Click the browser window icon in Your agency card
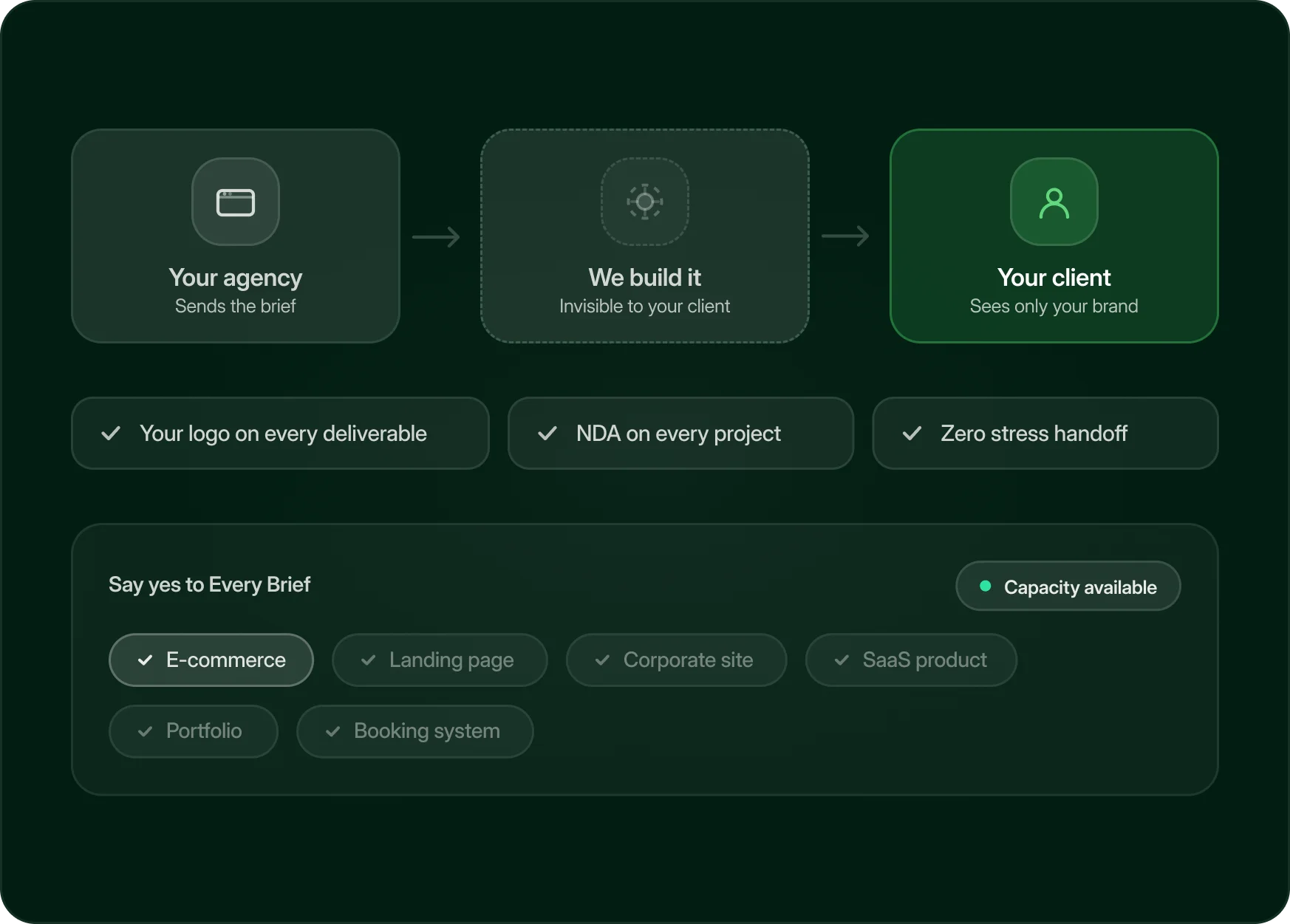Viewport: 1290px width, 924px height. (236, 202)
